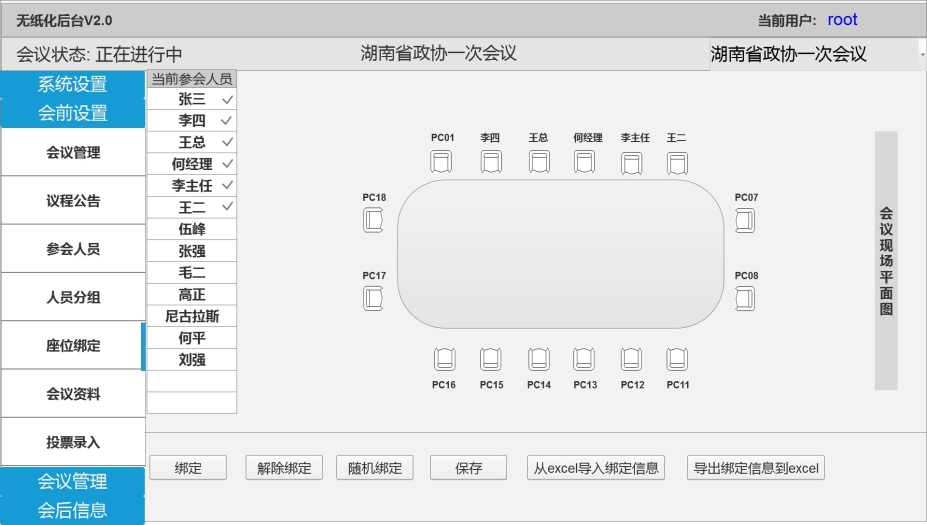Screen dimensions: 927x525
Task: Open the 参会人员 menu item
Action: click(73, 249)
